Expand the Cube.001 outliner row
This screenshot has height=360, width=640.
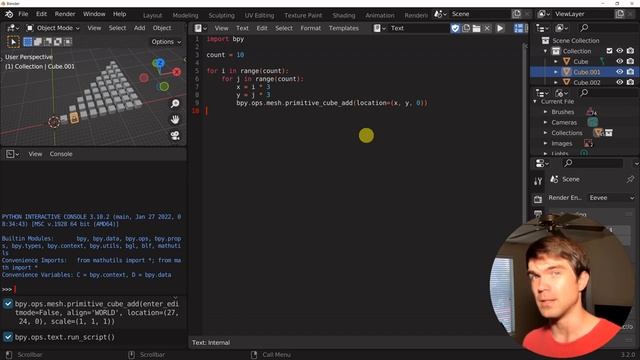556,72
